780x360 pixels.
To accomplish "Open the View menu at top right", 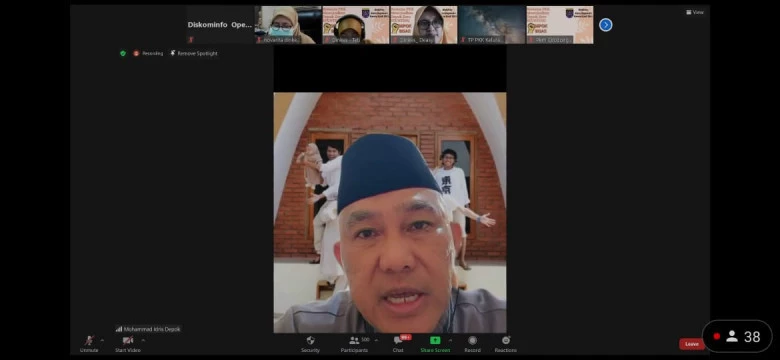I will [x=695, y=12].
